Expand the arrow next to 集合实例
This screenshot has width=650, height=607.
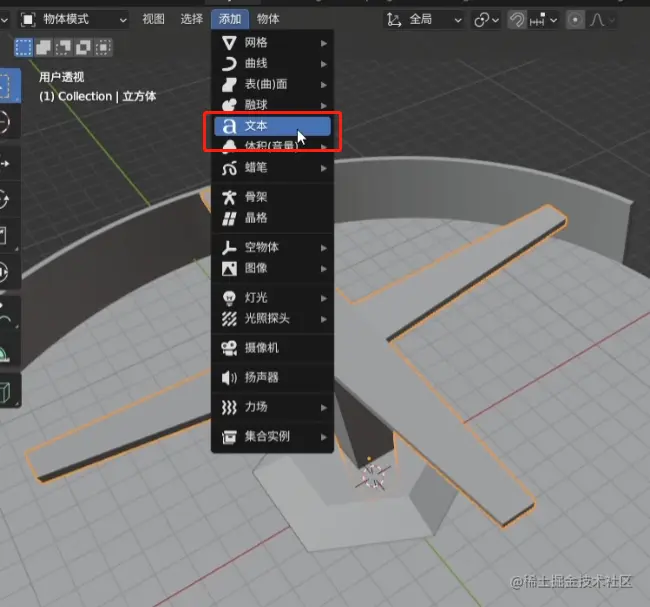[x=324, y=437]
